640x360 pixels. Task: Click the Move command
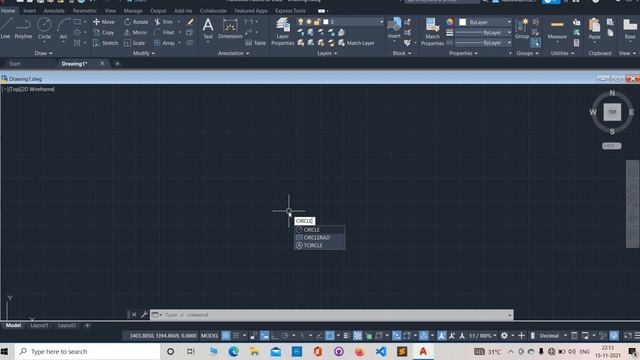104,22
